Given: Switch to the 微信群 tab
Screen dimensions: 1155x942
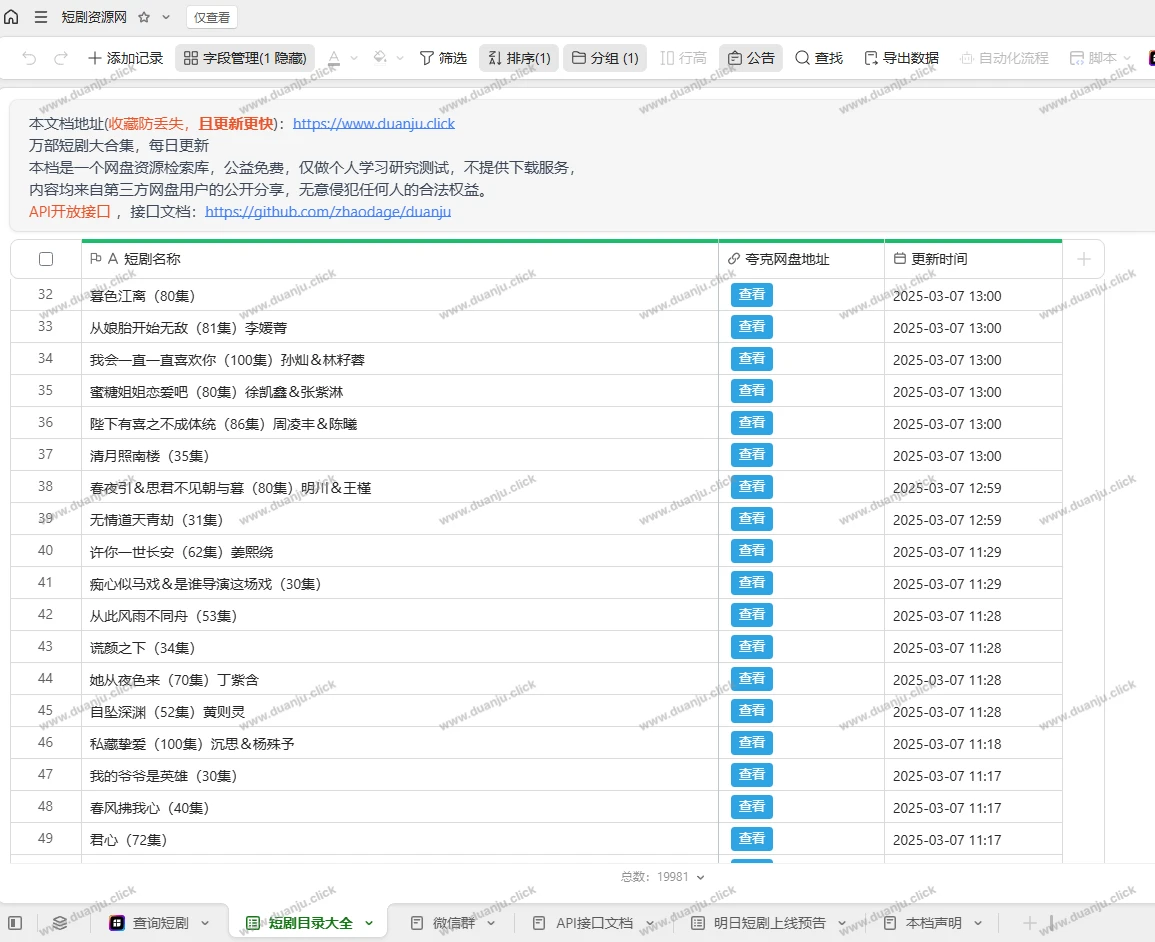Looking at the screenshot, I should click(452, 923).
